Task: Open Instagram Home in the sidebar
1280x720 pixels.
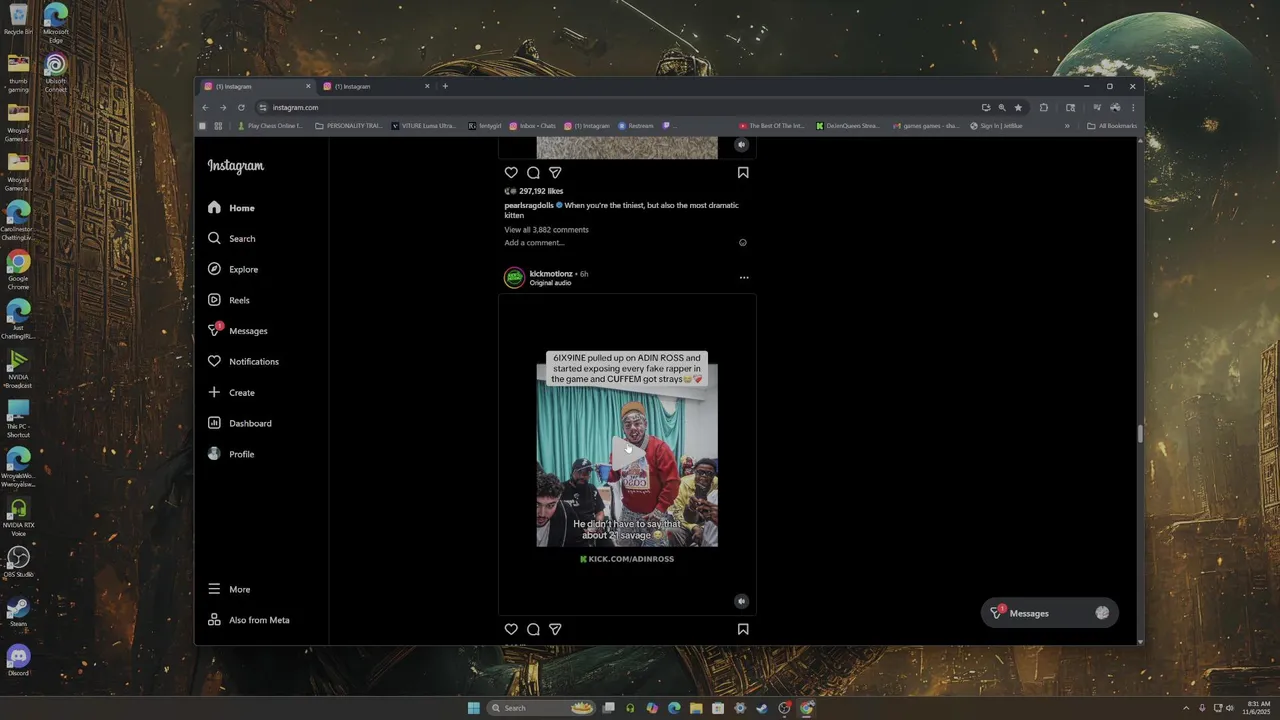Action: point(231,208)
